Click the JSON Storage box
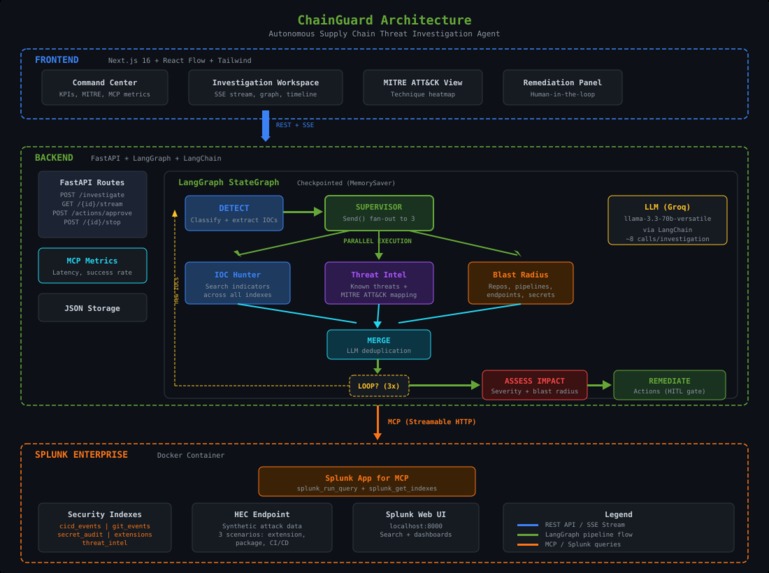 pos(92,308)
